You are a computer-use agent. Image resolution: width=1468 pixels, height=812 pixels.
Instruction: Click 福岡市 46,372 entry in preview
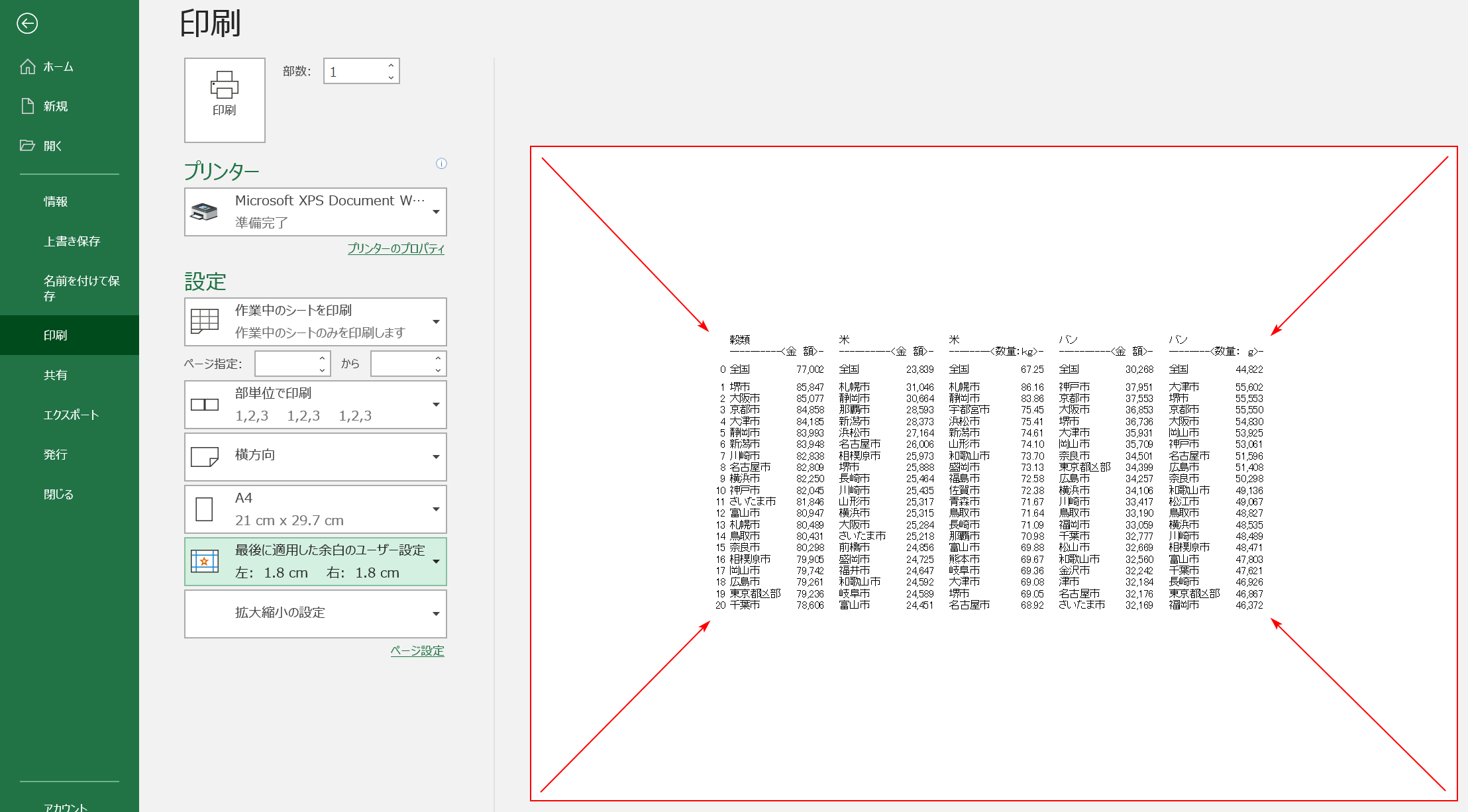point(1216,605)
